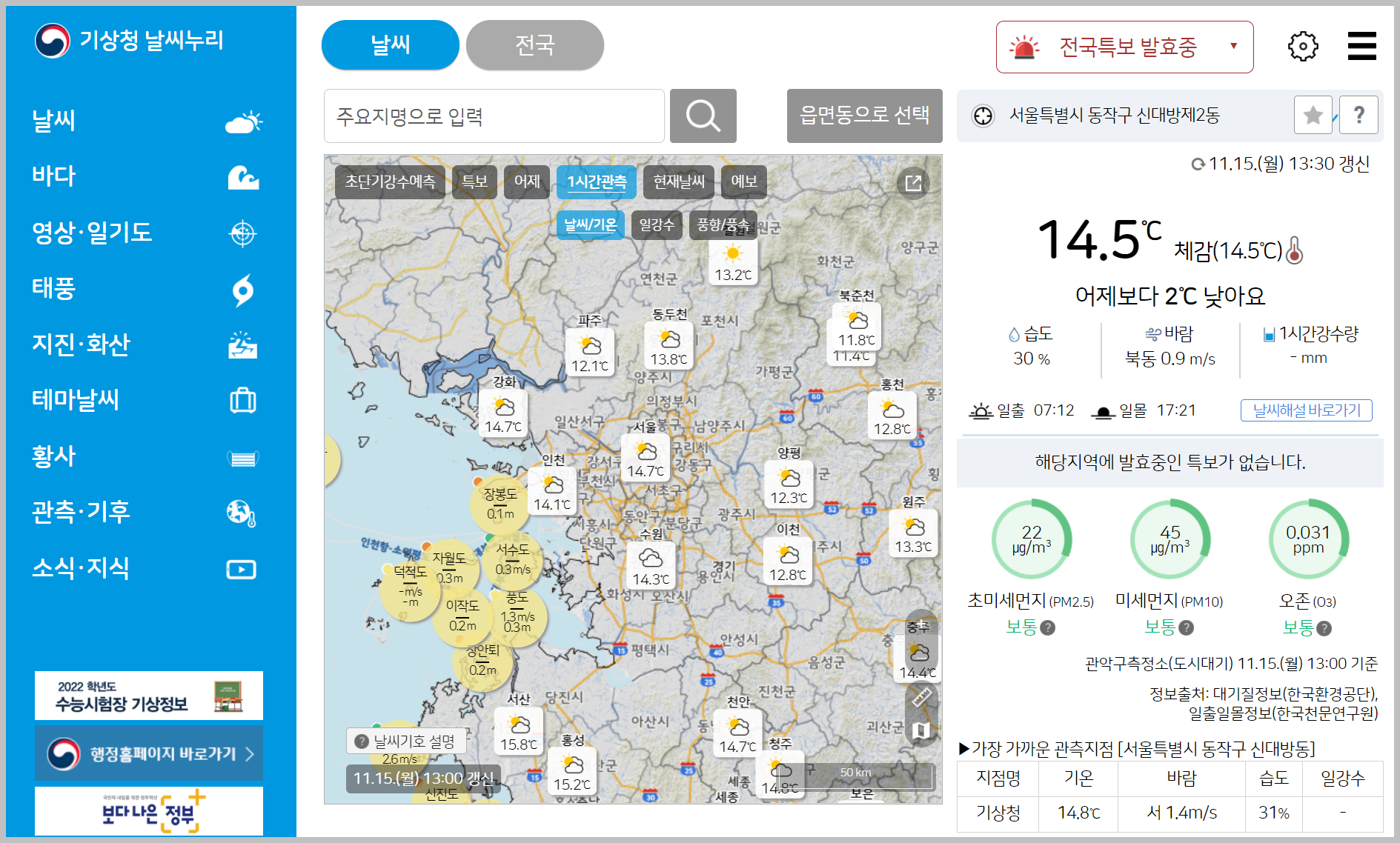
Task: Open 날씨 sidebar menu
Action: pyautogui.click(x=148, y=120)
